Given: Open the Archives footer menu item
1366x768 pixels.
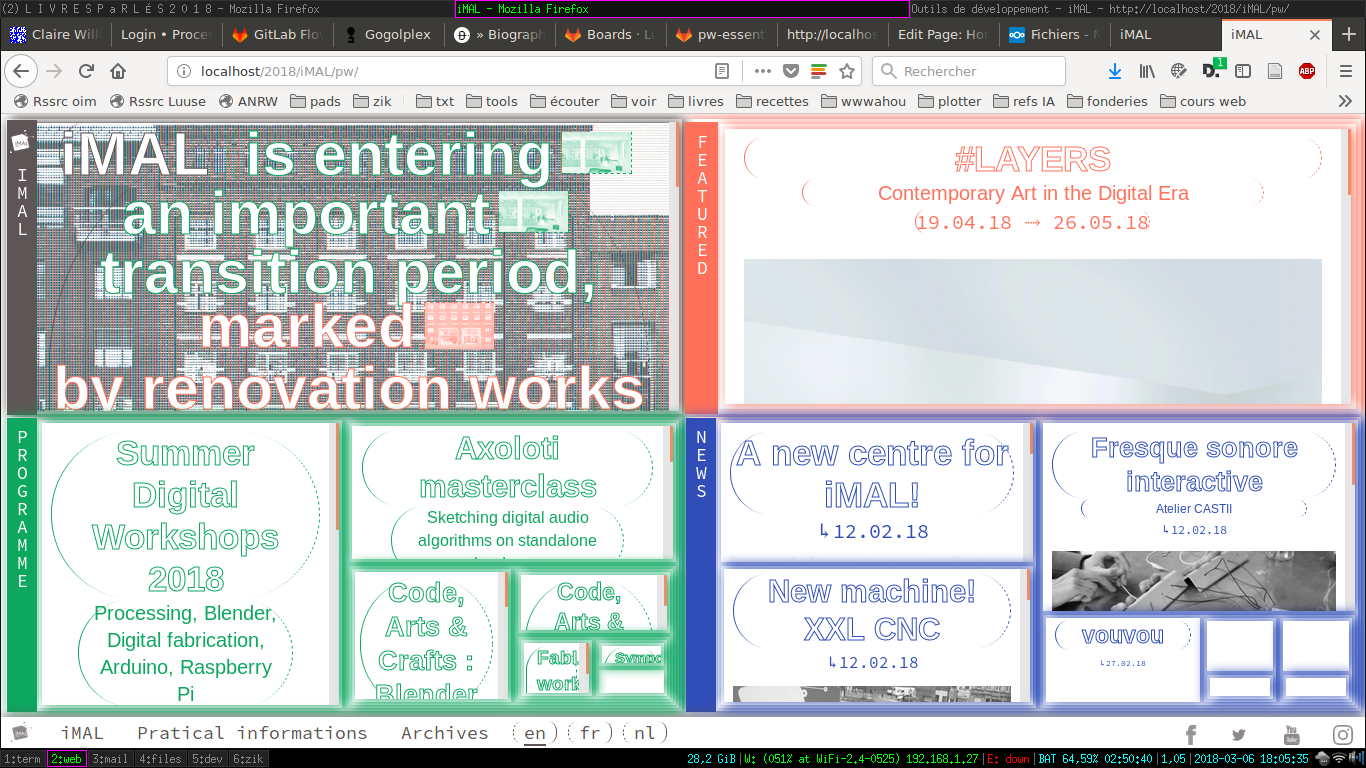Looking at the screenshot, I should (x=444, y=733).
